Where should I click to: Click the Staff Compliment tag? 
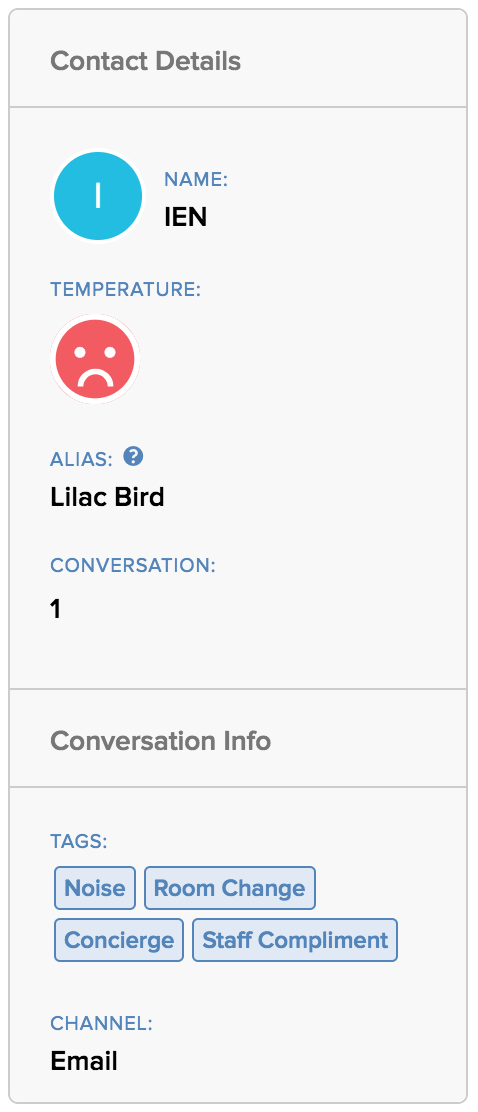pos(295,940)
